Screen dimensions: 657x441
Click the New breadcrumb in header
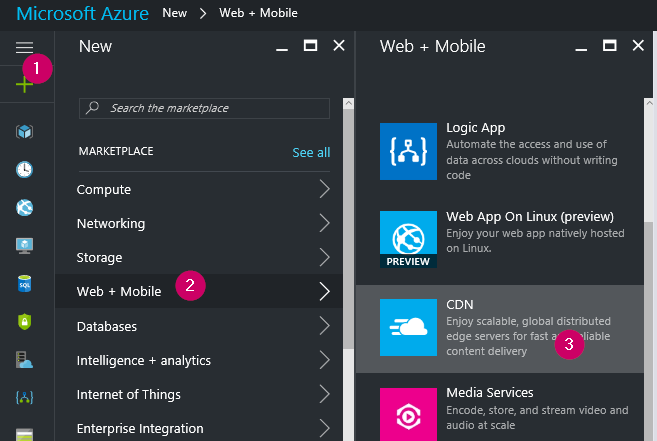[x=174, y=14]
